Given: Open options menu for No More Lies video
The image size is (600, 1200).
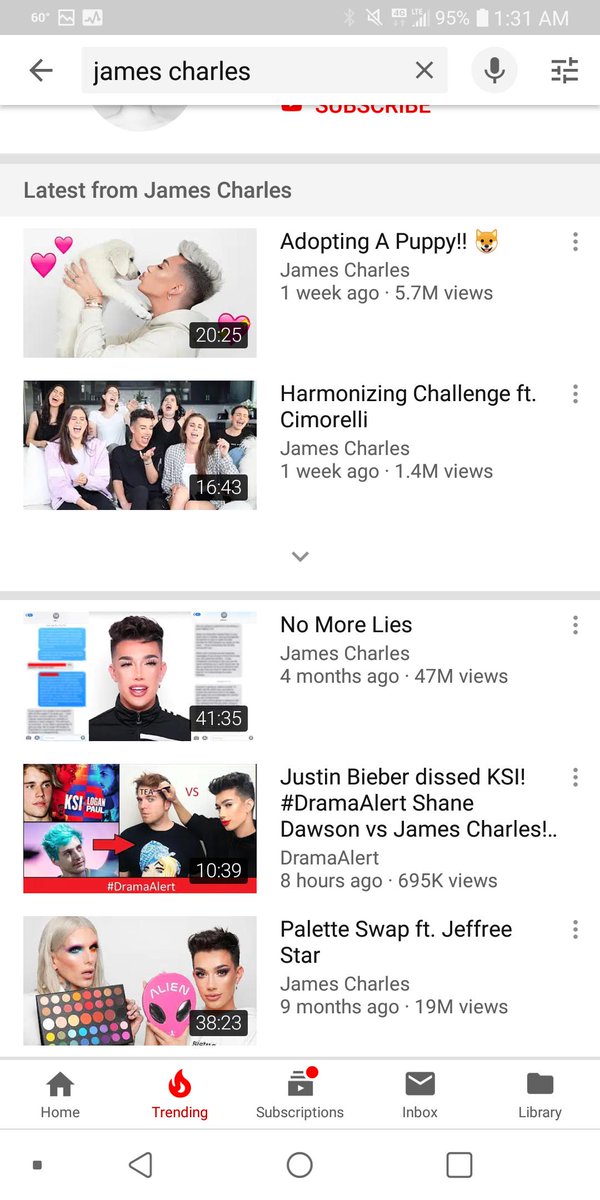Looking at the screenshot, I should [575, 625].
